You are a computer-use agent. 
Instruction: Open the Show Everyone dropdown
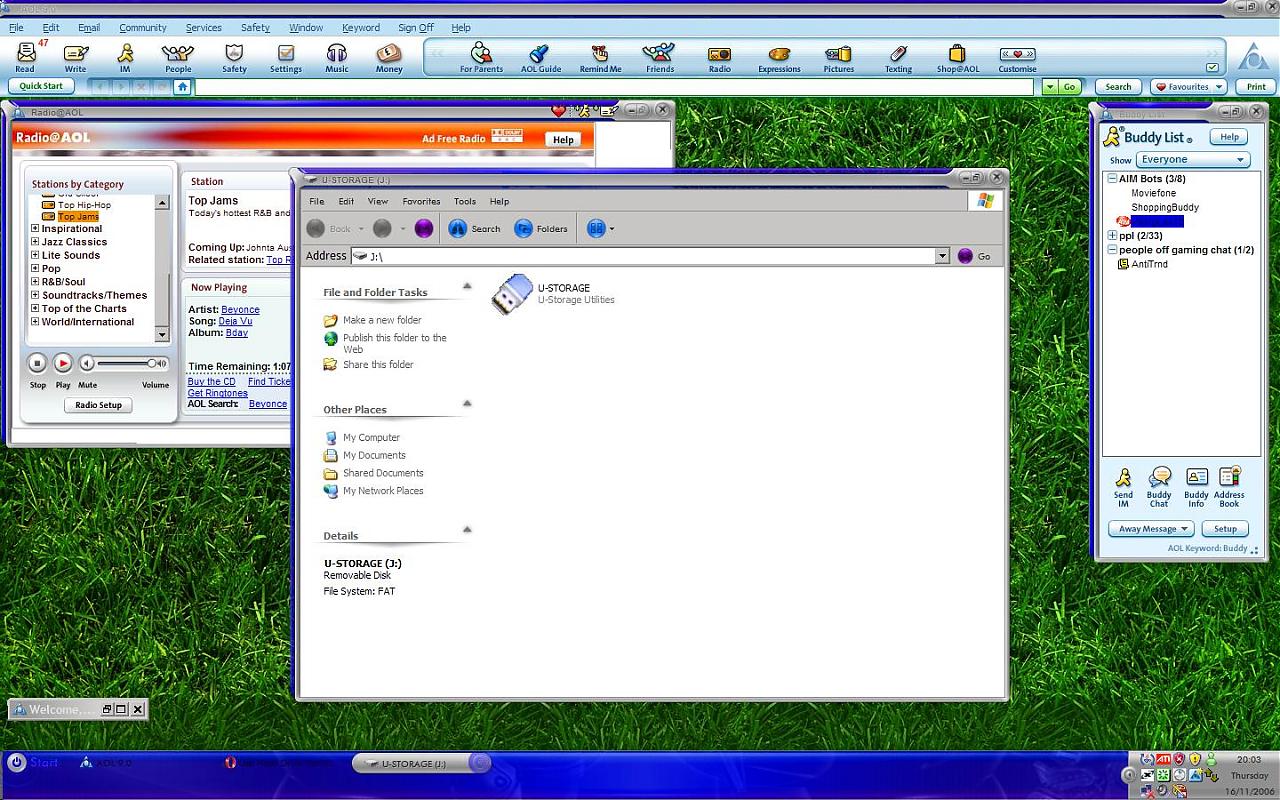pos(1193,160)
